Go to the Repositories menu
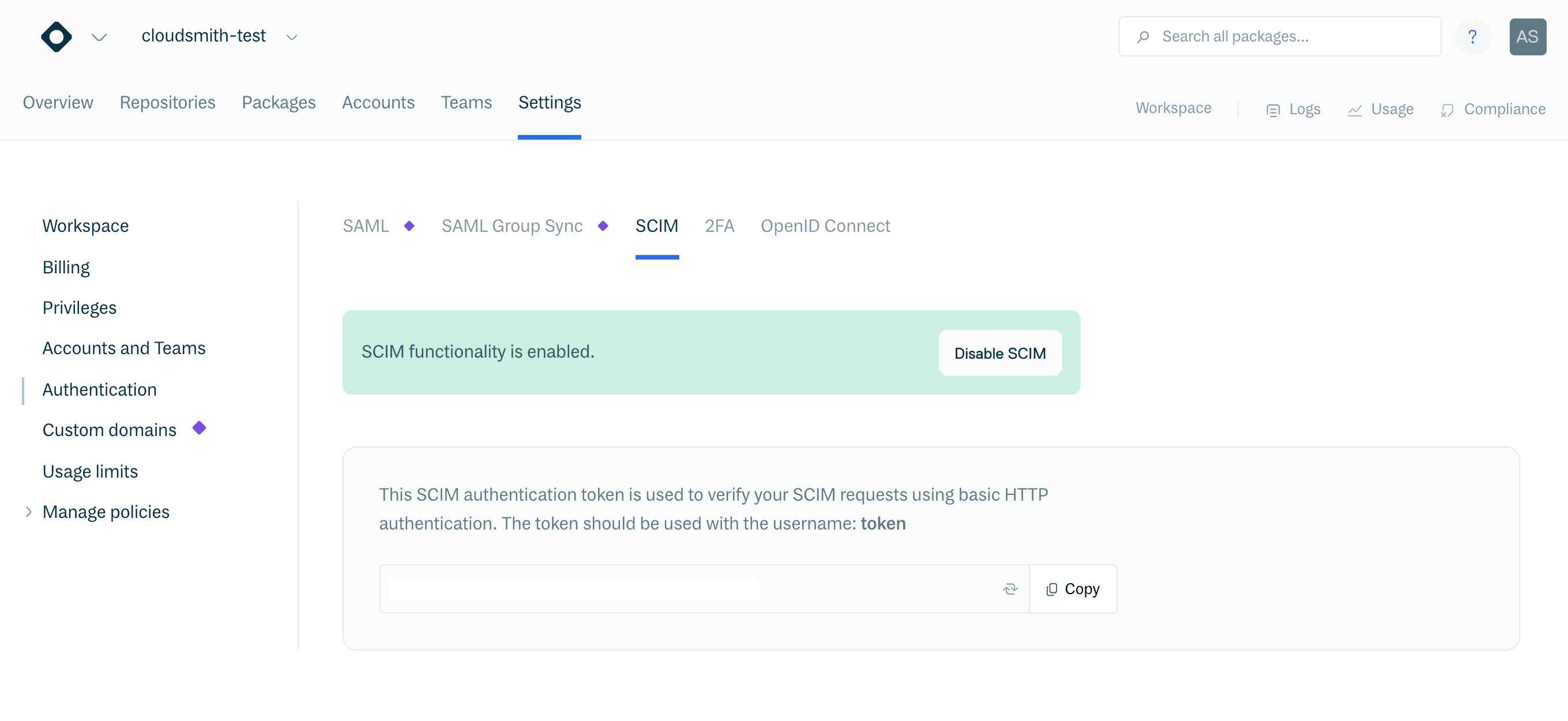Viewport: 1568px width, 721px height. (167, 102)
